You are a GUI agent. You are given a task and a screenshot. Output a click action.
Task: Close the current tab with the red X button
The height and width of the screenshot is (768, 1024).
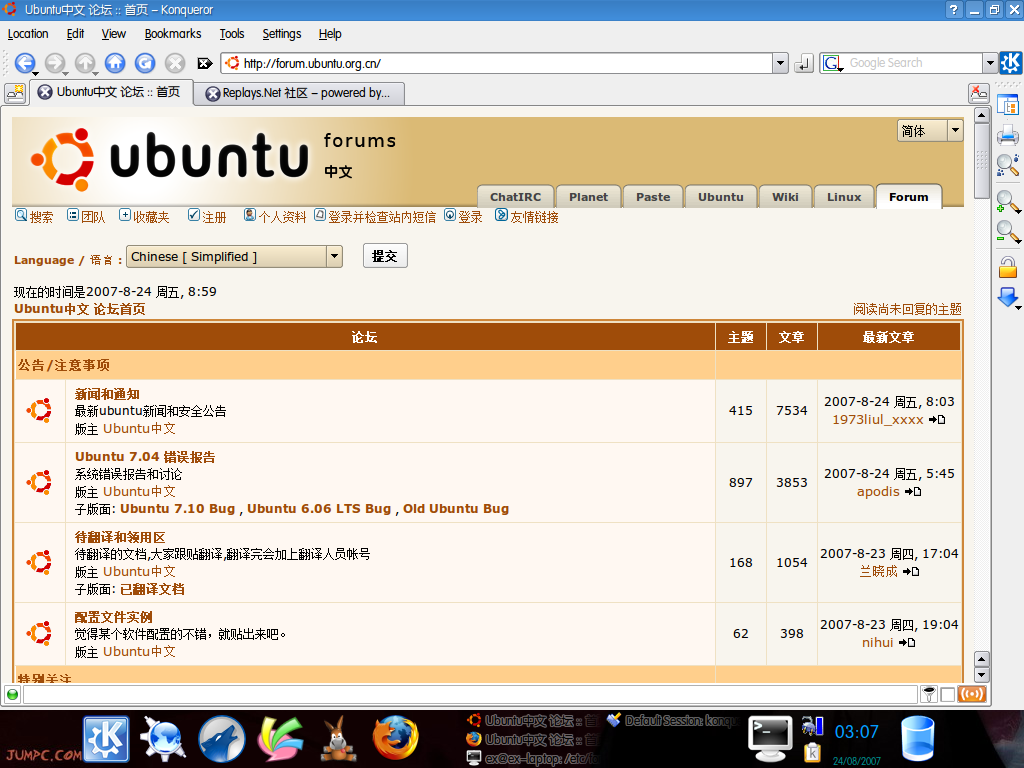click(x=978, y=93)
